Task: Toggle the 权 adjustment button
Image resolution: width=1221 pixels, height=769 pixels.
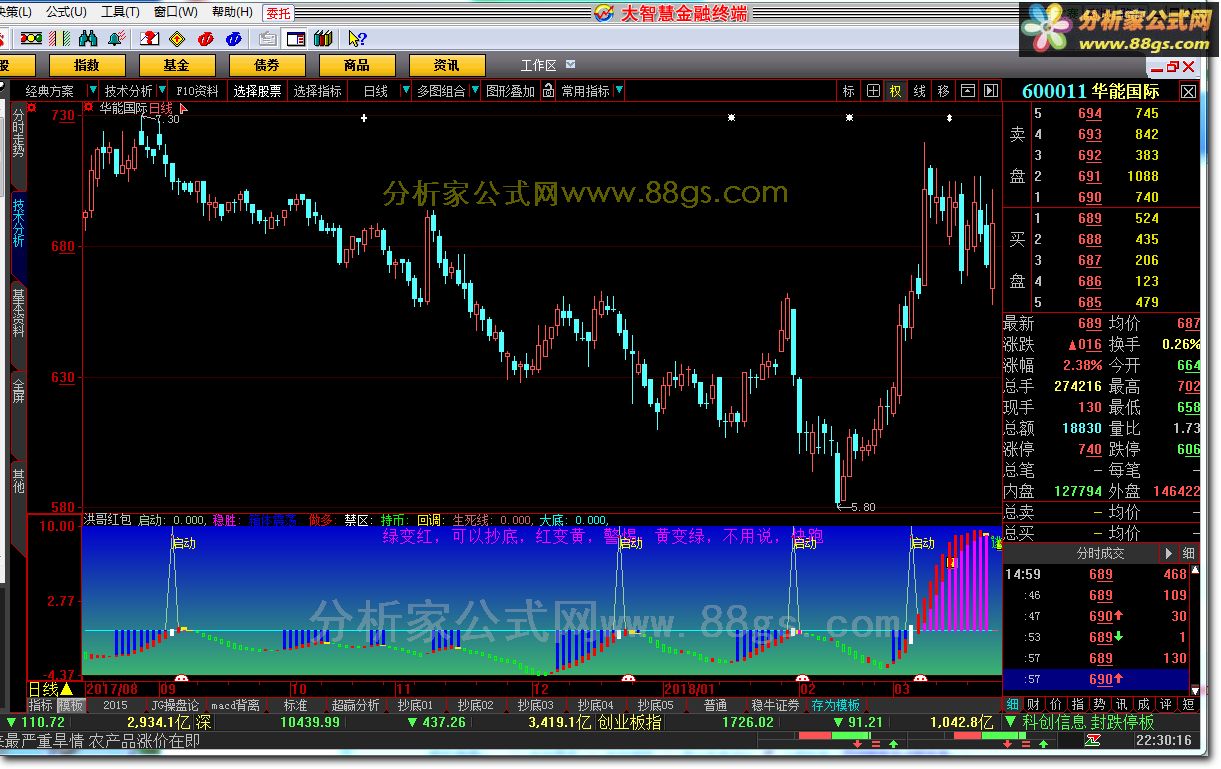Action: coord(896,91)
